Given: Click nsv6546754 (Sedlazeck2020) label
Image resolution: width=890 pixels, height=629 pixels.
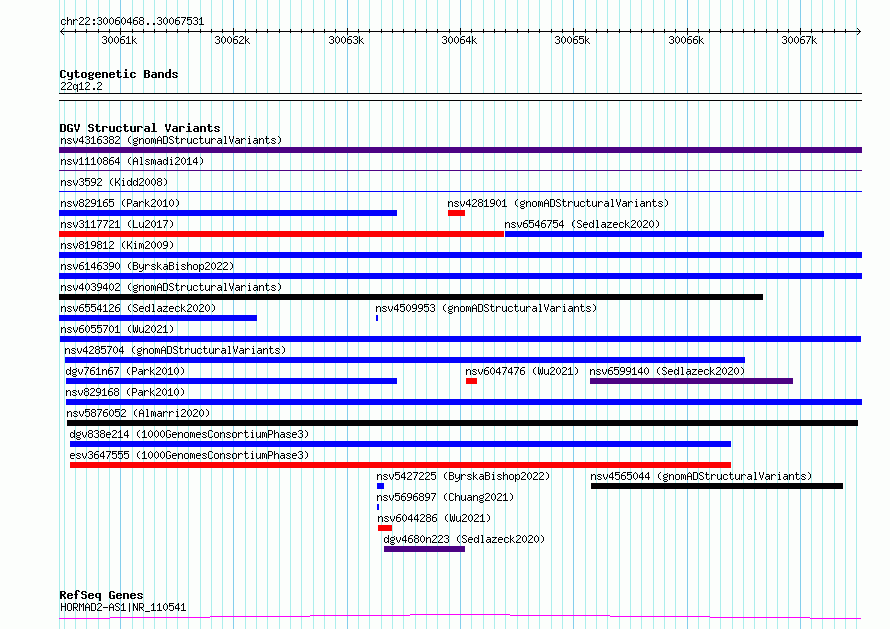Looking at the screenshot, I should click(582, 224).
